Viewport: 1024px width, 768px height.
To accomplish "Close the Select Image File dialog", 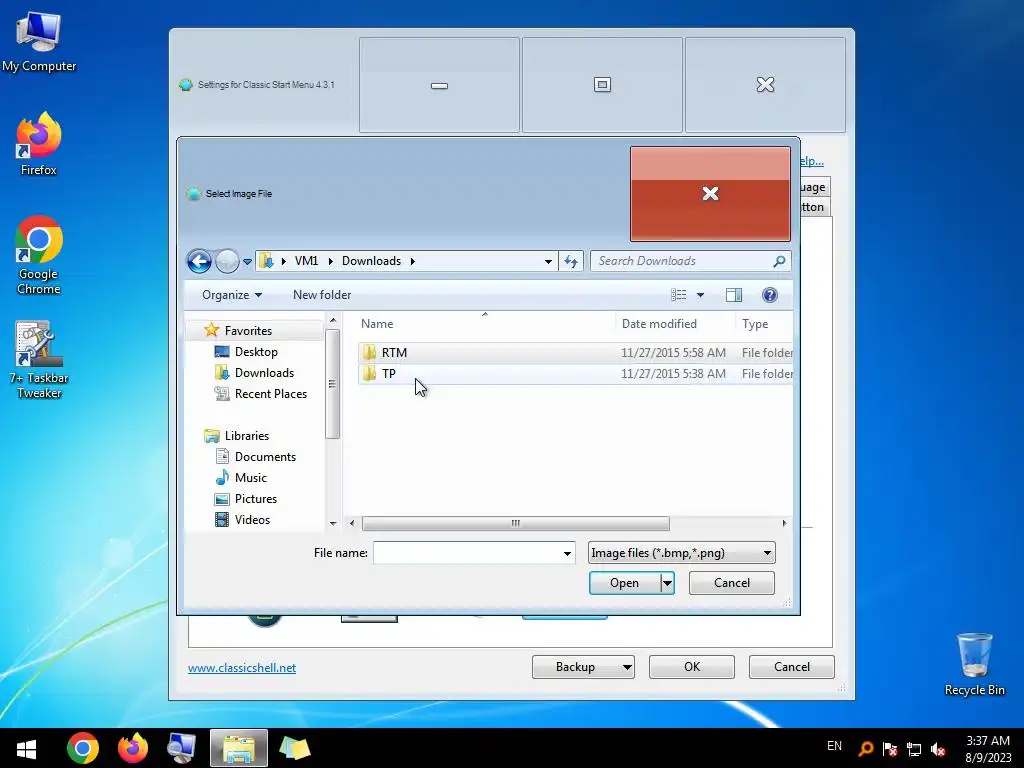I will pyautogui.click(x=710, y=194).
